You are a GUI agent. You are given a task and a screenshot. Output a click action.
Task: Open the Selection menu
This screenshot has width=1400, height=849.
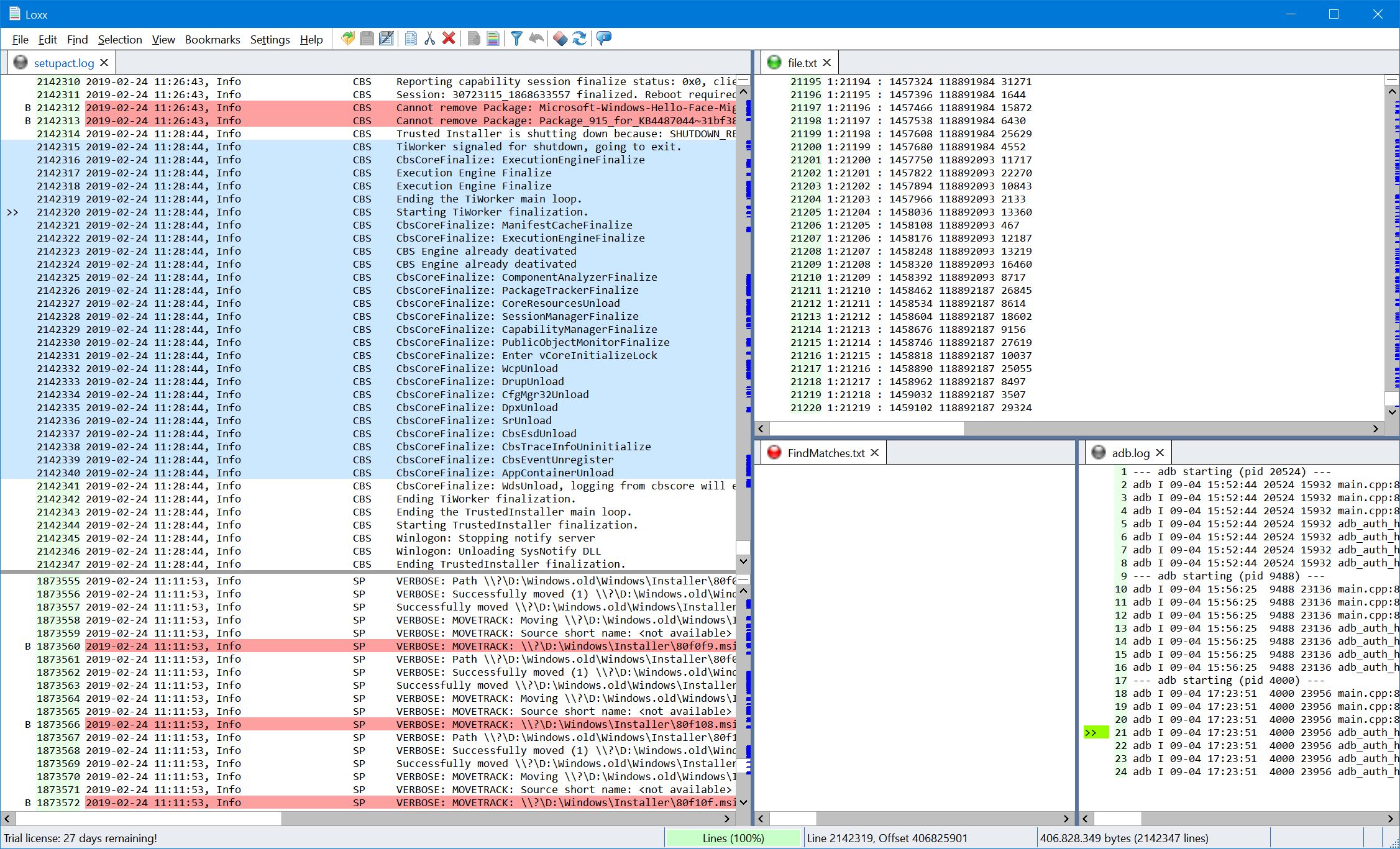(x=120, y=39)
